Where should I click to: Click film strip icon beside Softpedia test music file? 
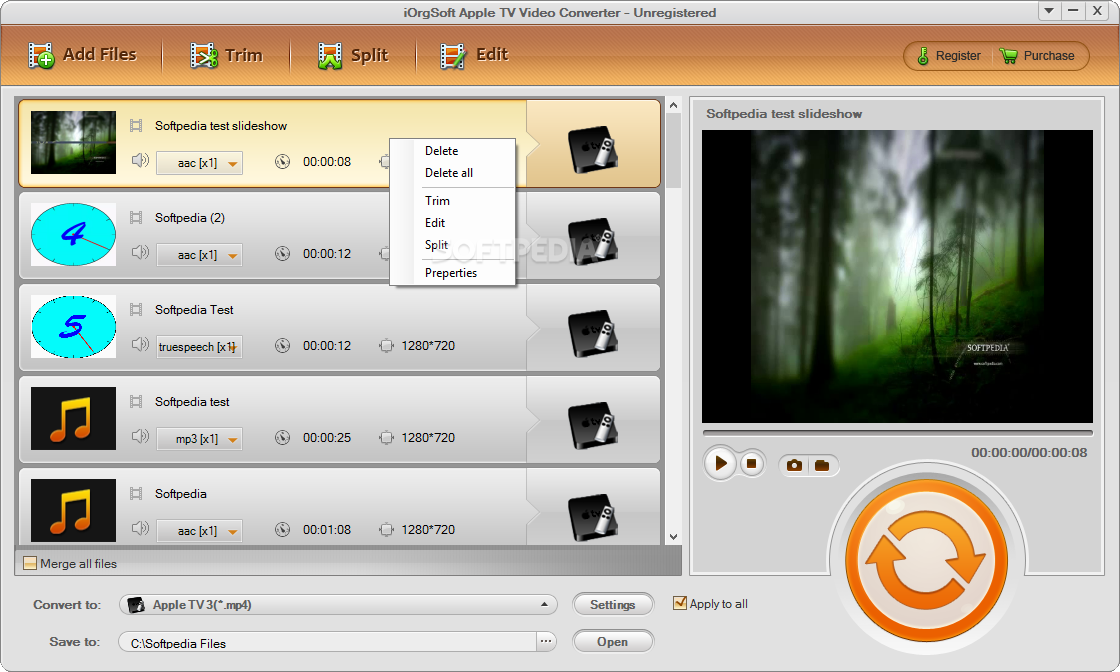pos(136,401)
